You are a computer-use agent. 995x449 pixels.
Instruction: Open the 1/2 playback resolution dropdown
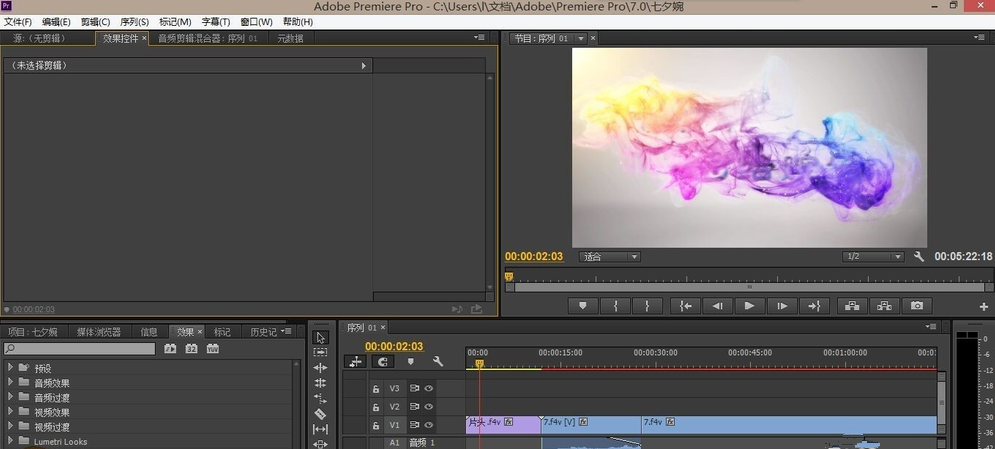pyautogui.click(x=873, y=257)
